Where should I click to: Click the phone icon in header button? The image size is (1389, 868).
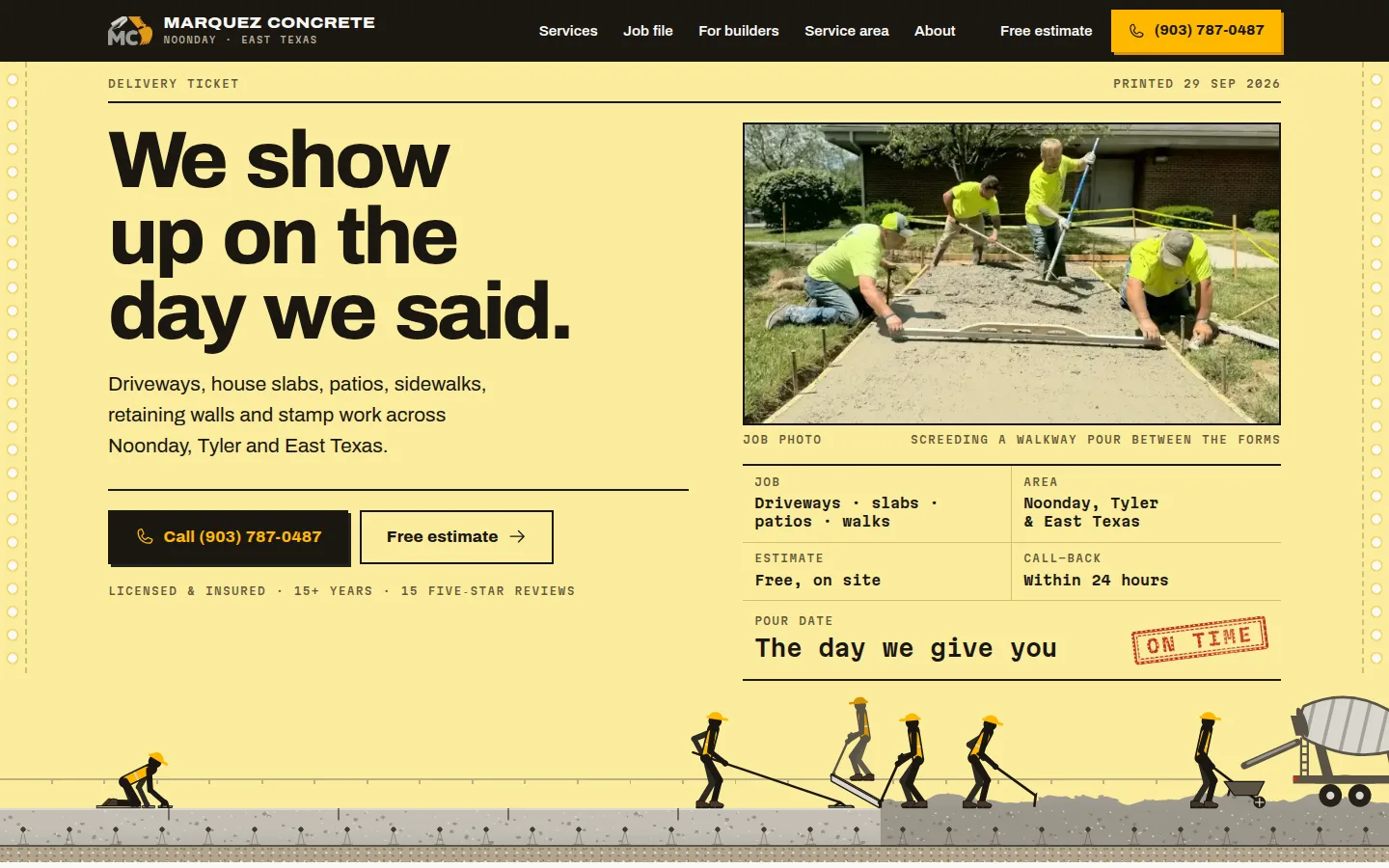tap(1136, 31)
